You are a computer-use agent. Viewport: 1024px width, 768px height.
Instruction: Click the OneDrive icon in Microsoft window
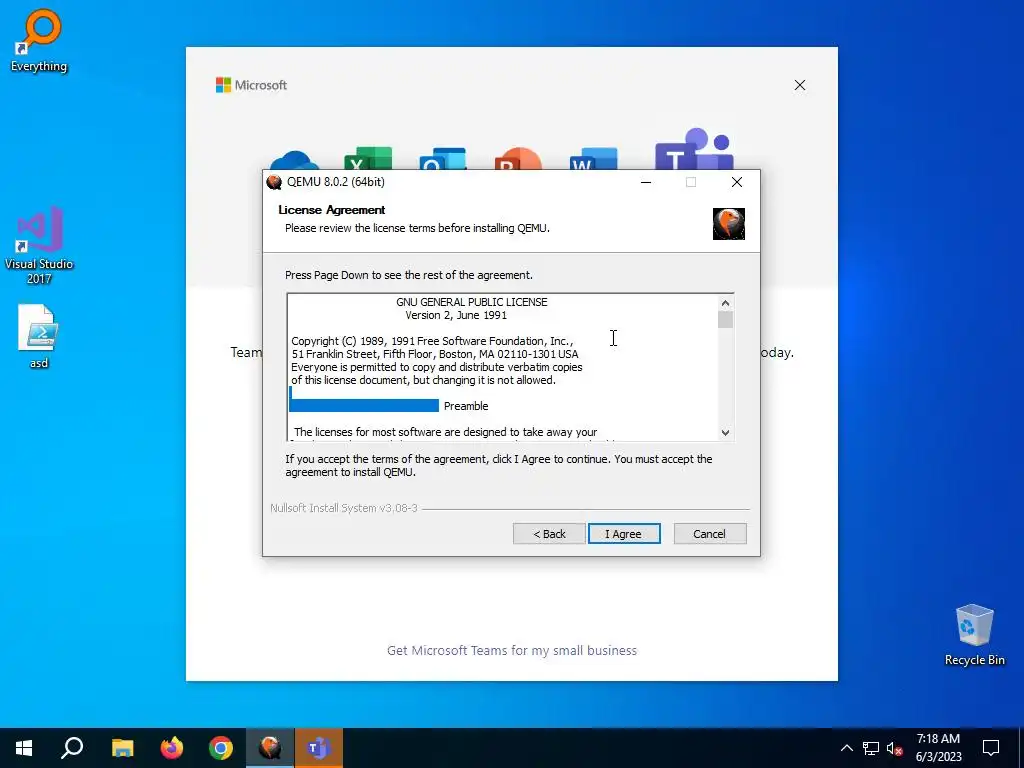(x=295, y=160)
